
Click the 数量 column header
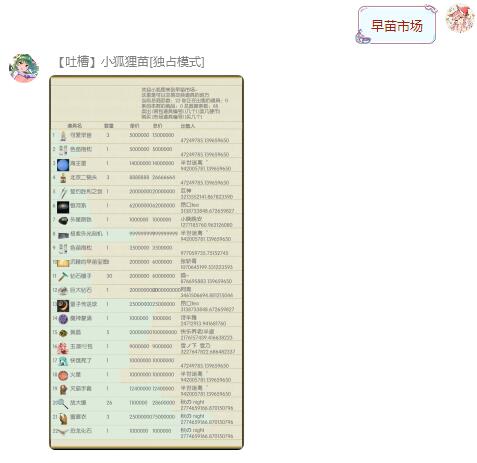point(109,126)
